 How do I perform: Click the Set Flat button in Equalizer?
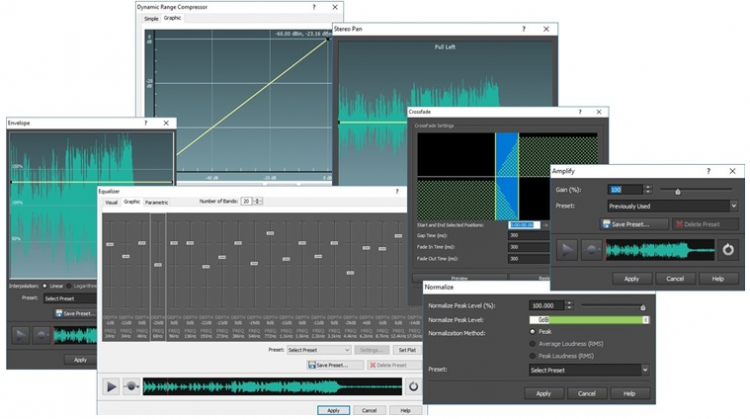[x=407, y=350]
